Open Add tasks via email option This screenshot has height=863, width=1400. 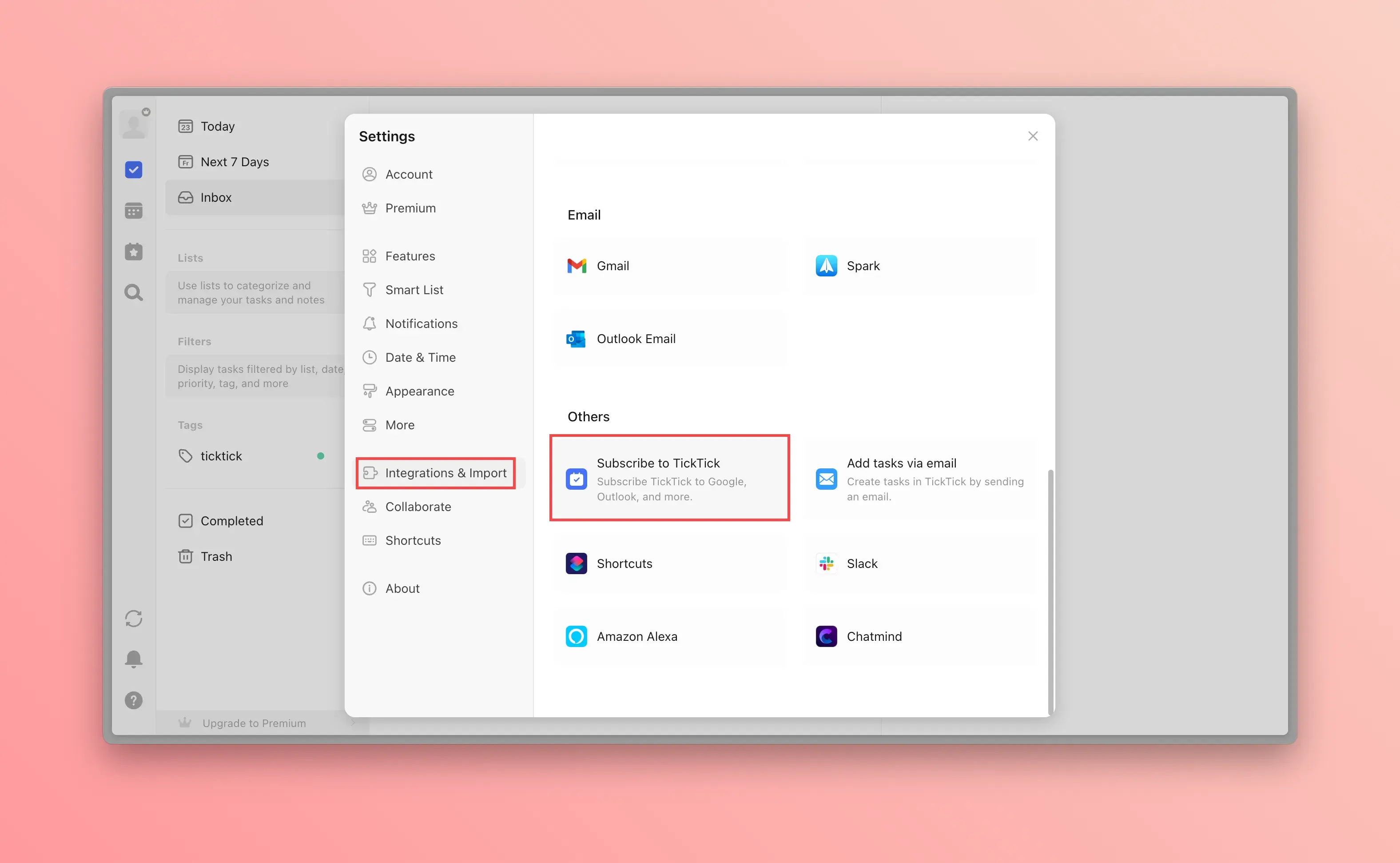coord(920,479)
